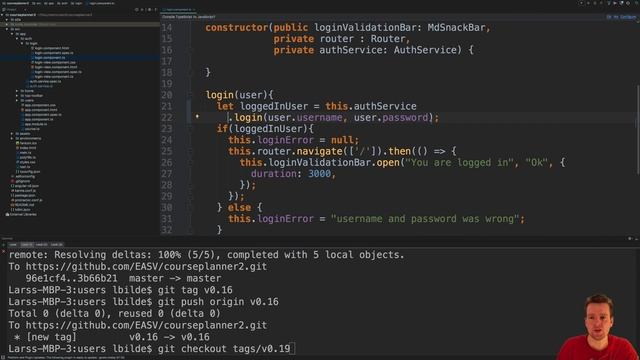The width and height of the screenshot is (640, 360).
Task: Switch to the Local (3) terminal tab
Action: (x=57, y=244)
